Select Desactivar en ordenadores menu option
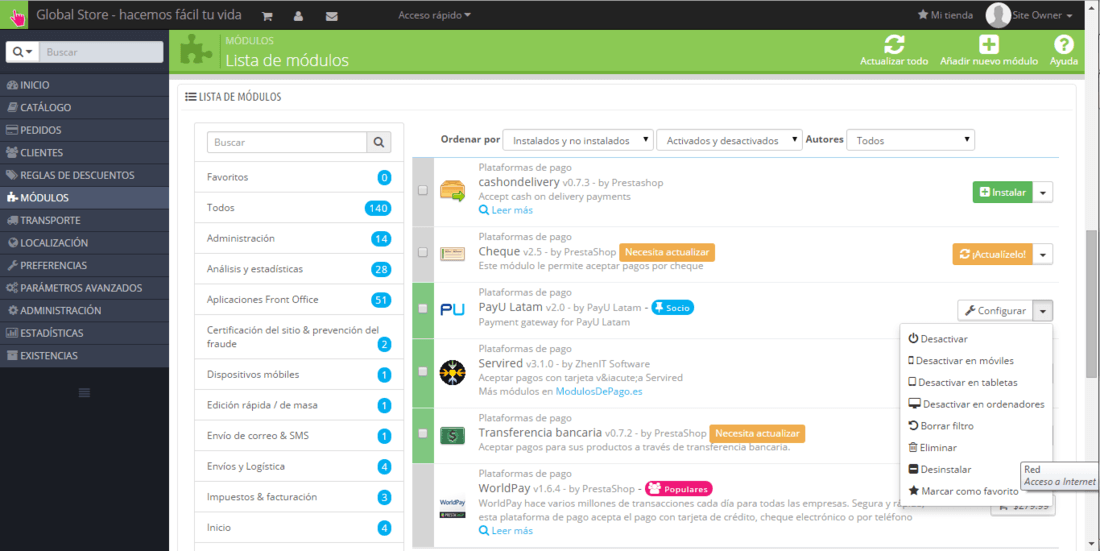 (x=976, y=404)
